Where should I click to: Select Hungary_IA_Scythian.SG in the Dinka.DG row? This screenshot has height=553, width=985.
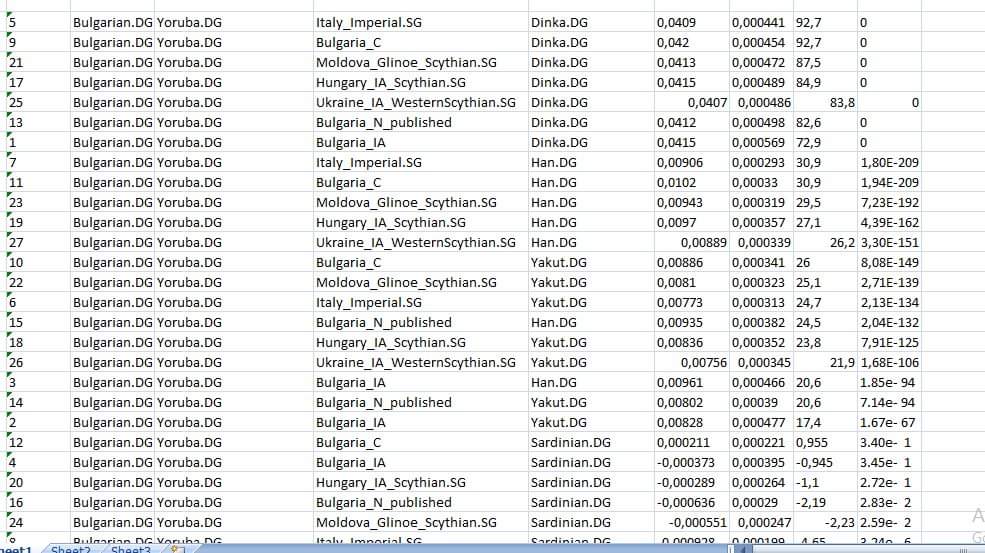pyautogui.click(x=390, y=82)
